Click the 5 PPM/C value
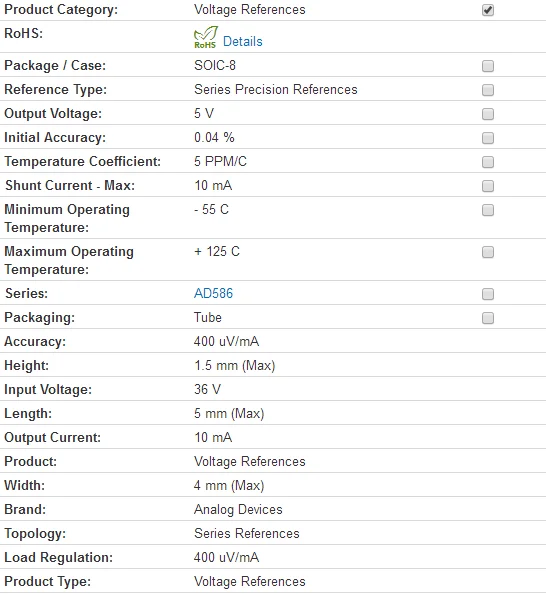The height and width of the screenshot is (594, 546). click(220, 161)
